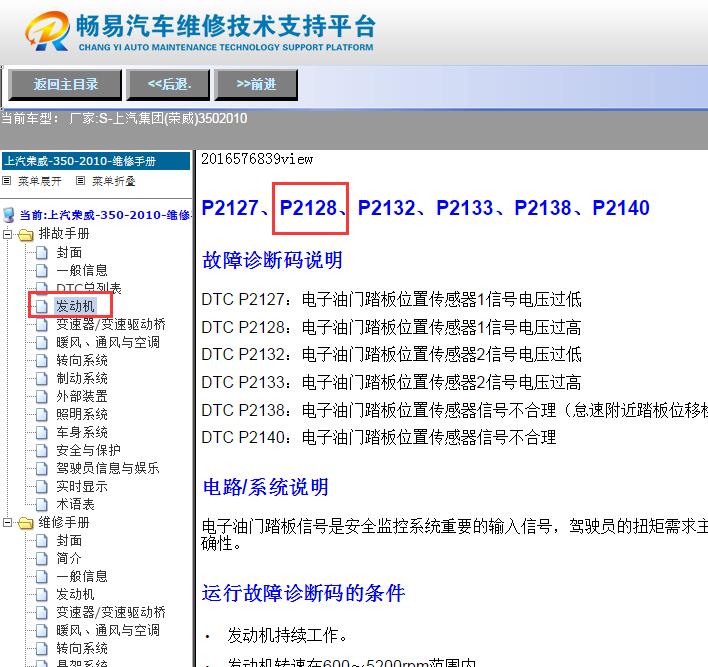708x667 pixels.
Task: Open the 术语表 entry
Action: pos(75,504)
